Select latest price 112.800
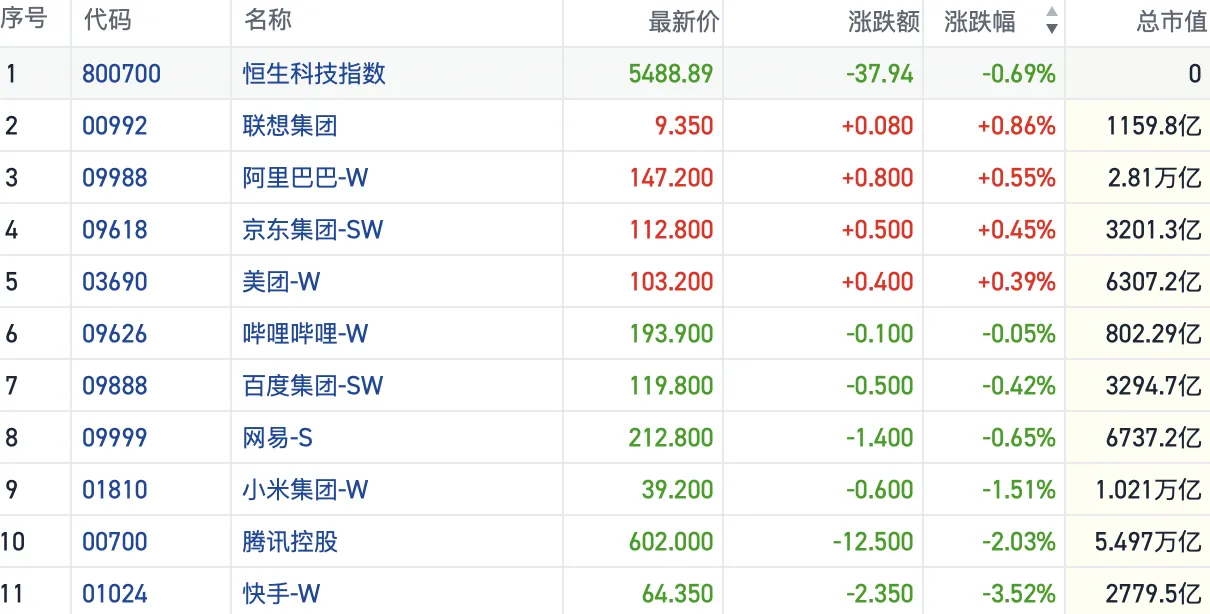 tap(671, 230)
